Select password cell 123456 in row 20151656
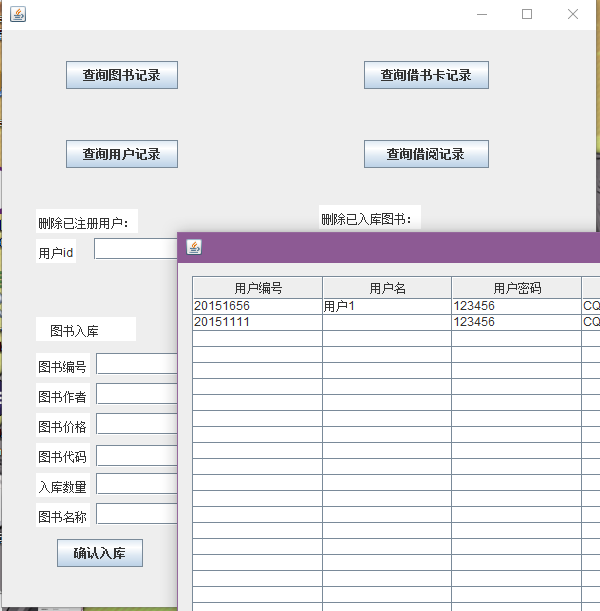This screenshot has width=600, height=611. 517,306
